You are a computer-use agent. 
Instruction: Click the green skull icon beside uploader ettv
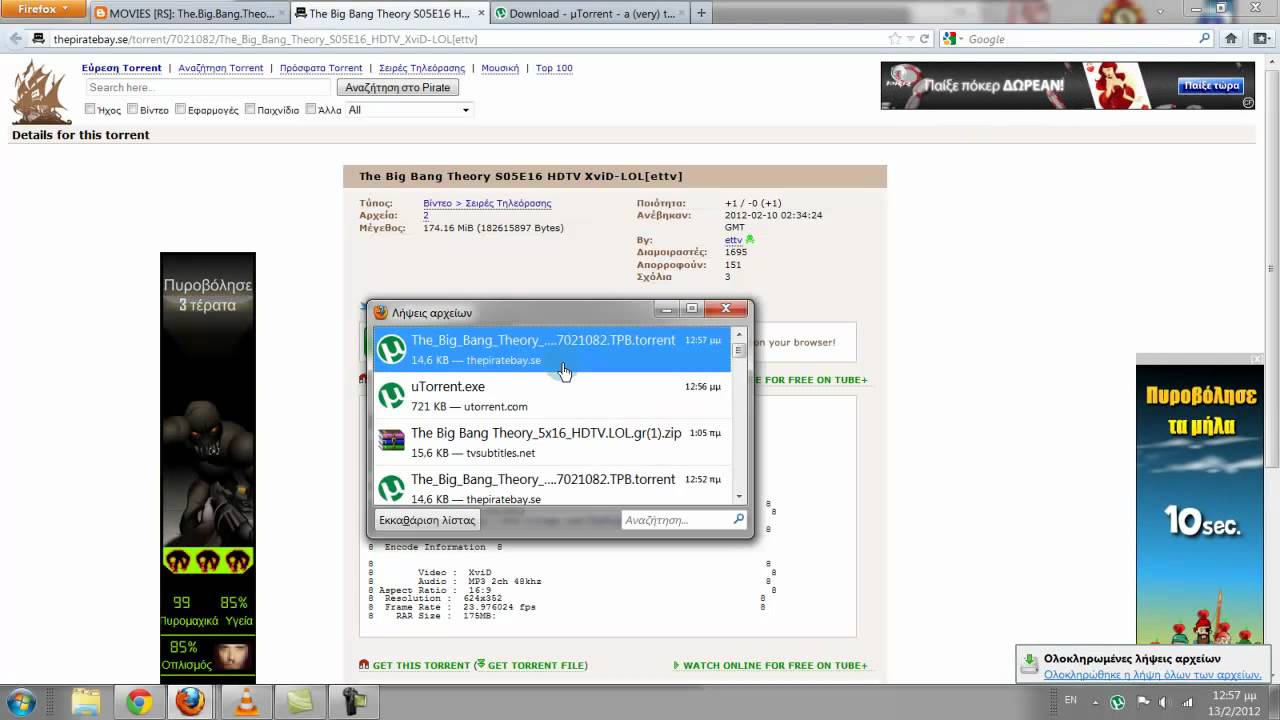(x=750, y=240)
